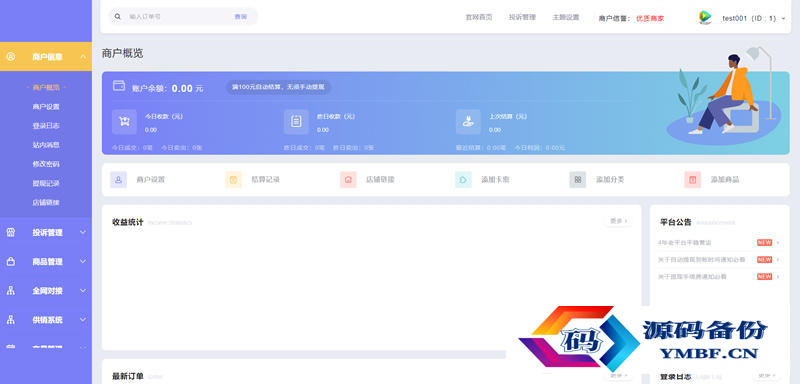Select 修改密码 in the sidebar
The width and height of the screenshot is (800, 384).
[x=46, y=164]
